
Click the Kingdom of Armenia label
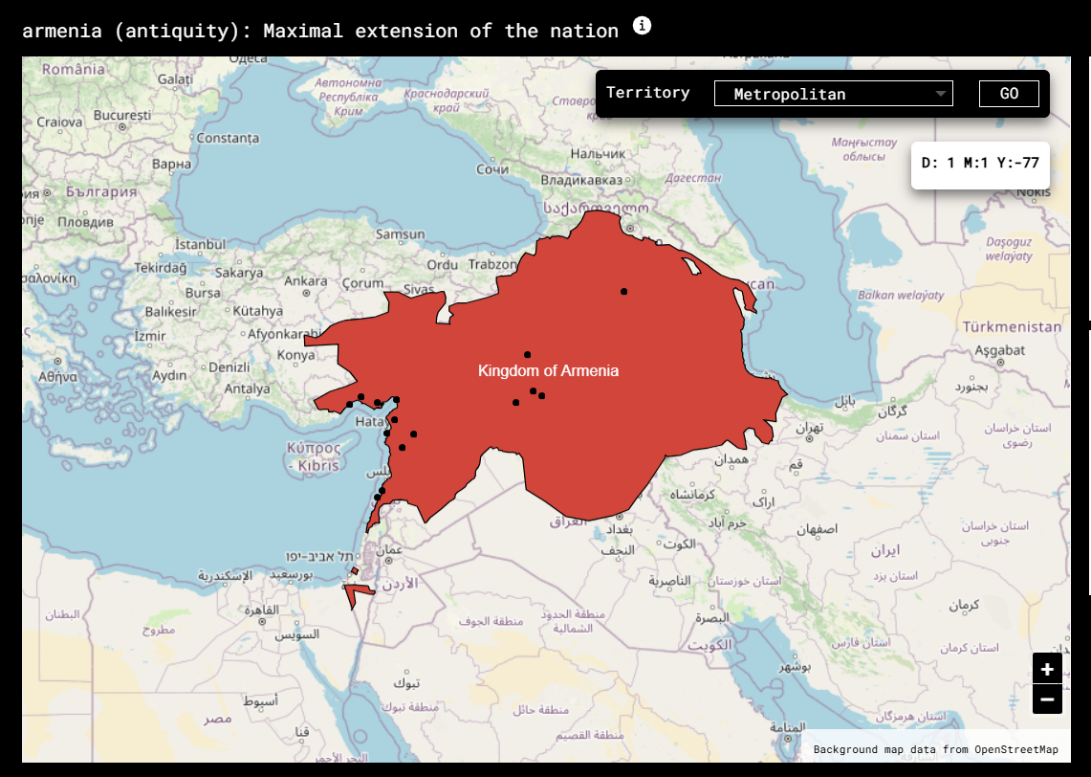coord(548,371)
